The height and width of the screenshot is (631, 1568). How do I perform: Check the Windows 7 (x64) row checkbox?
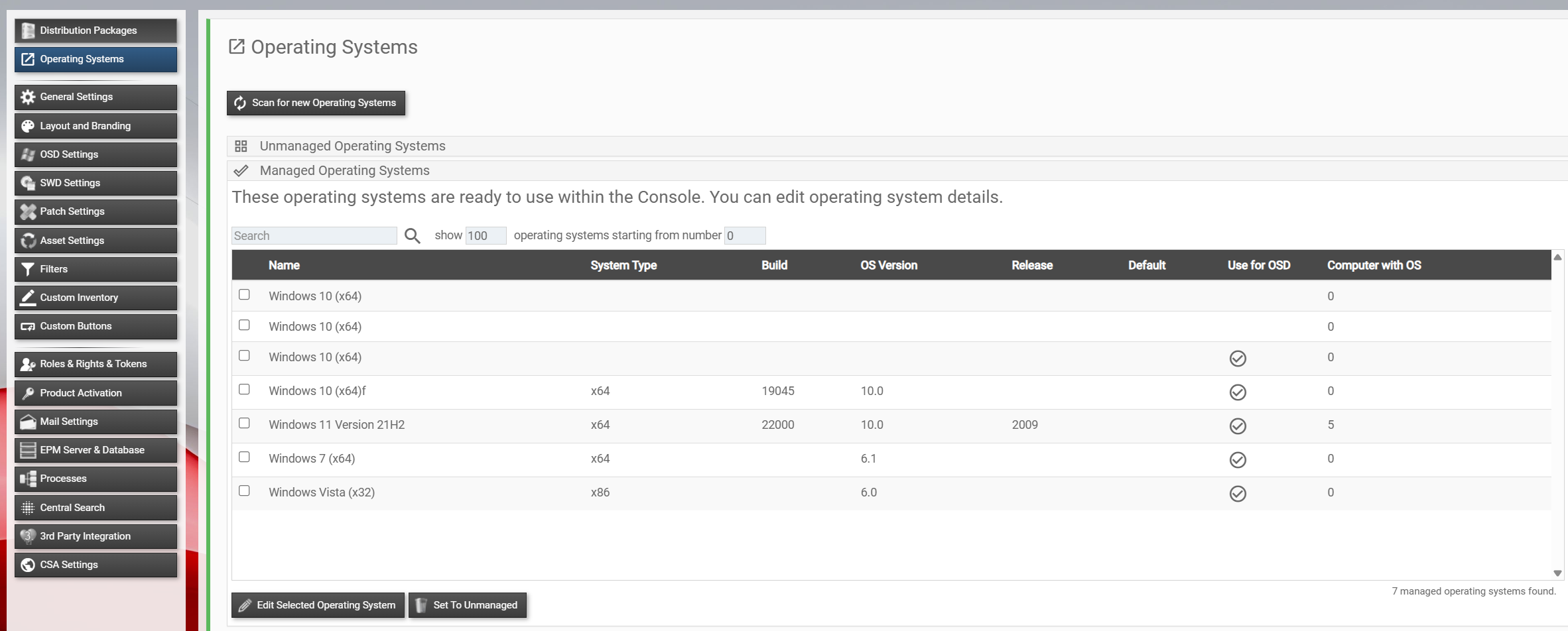(x=244, y=457)
